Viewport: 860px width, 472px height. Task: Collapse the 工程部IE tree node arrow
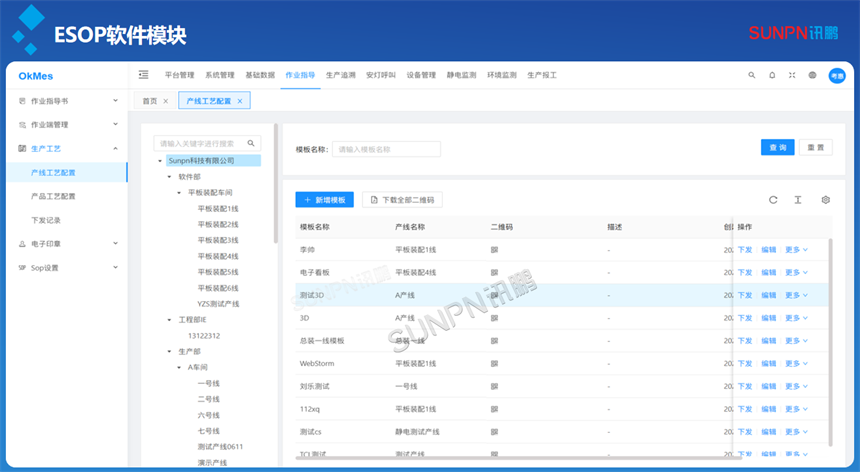tap(169, 320)
